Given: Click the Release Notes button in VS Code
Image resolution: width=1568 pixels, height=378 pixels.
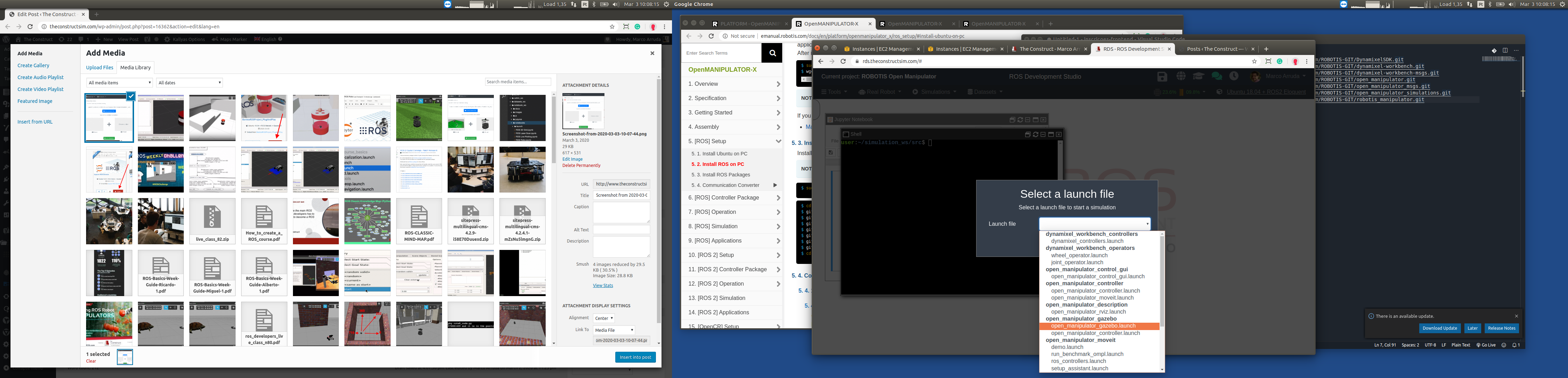Looking at the screenshot, I should pos(1501,328).
